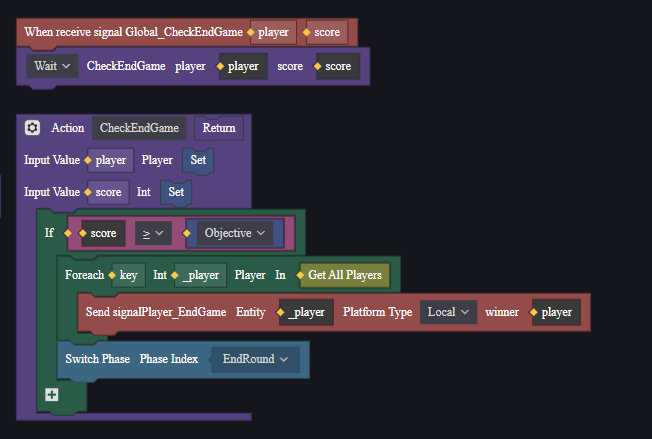This screenshot has height=439, width=652.
Task: Click the Return block in the Action header
Action: (219, 128)
